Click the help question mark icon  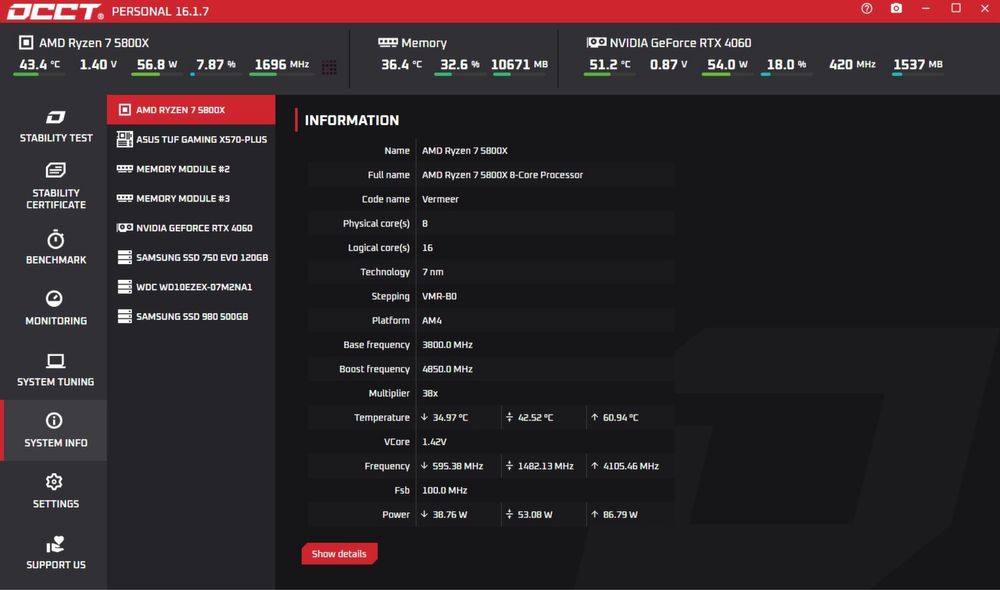(866, 8)
